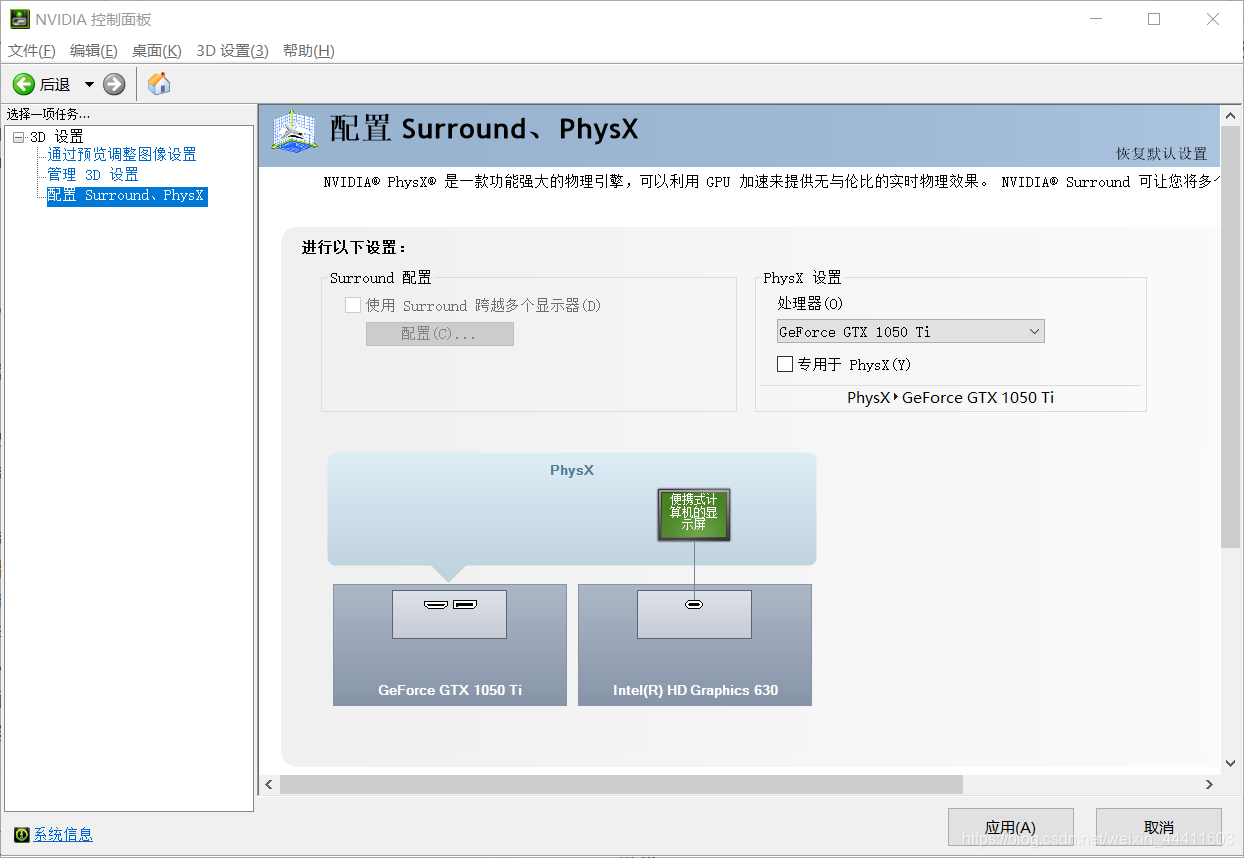Image resolution: width=1244 pixels, height=858 pixels.
Task: Select the 便携式计算机的显示屏 monitor icon
Action: [694, 515]
